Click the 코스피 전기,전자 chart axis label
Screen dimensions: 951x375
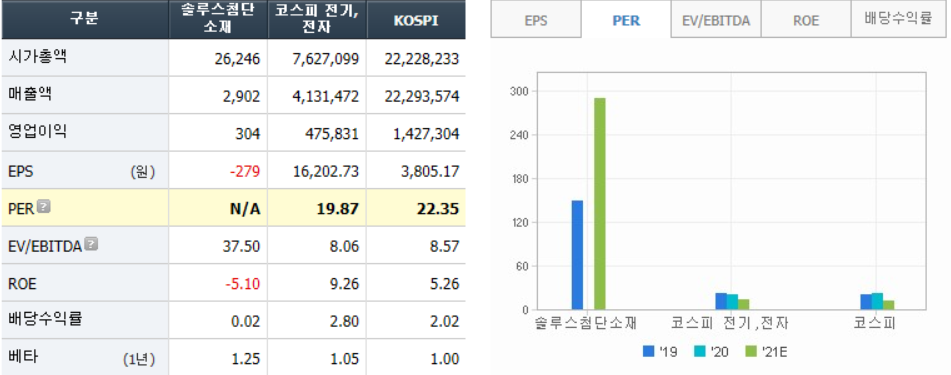pos(730,323)
